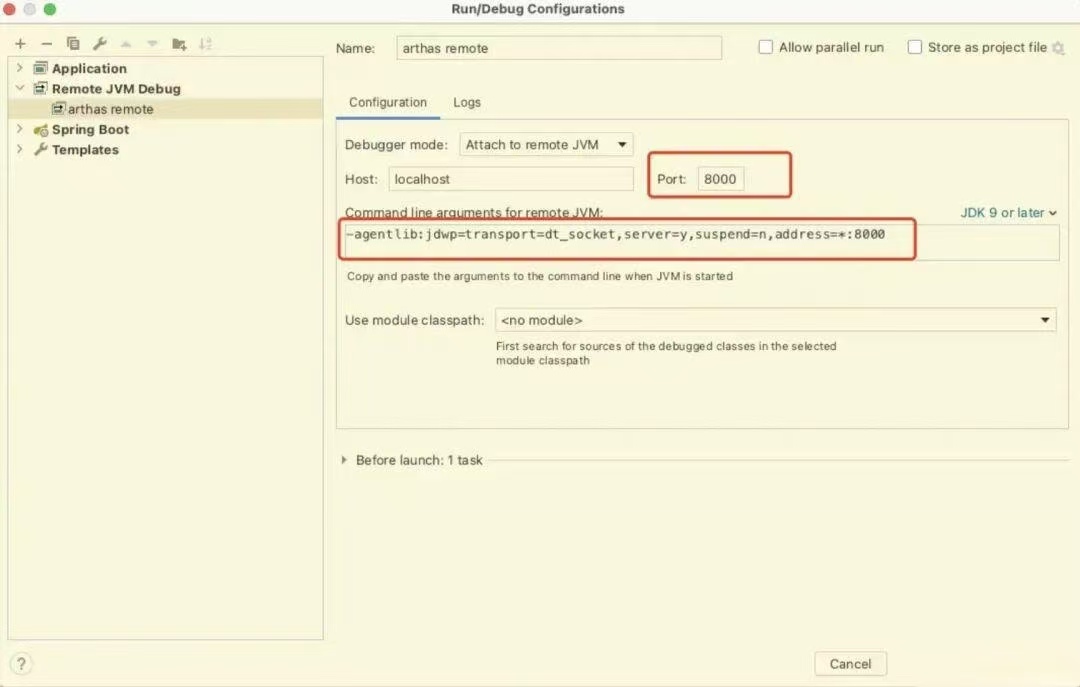Click the Name input field
Image resolution: width=1080 pixels, height=687 pixels.
pyautogui.click(x=559, y=48)
